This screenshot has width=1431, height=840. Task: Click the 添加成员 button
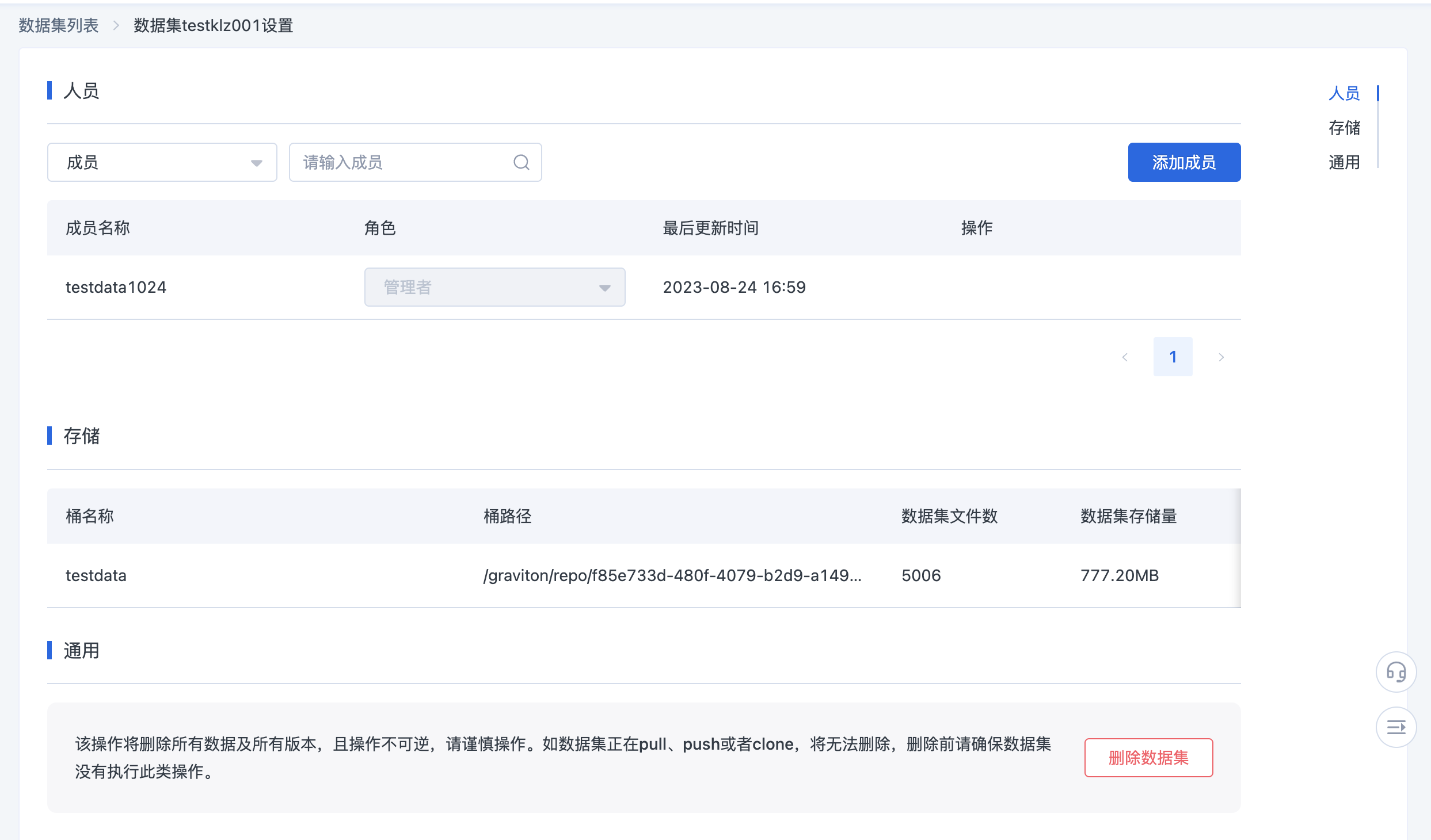click(1183, 162)
